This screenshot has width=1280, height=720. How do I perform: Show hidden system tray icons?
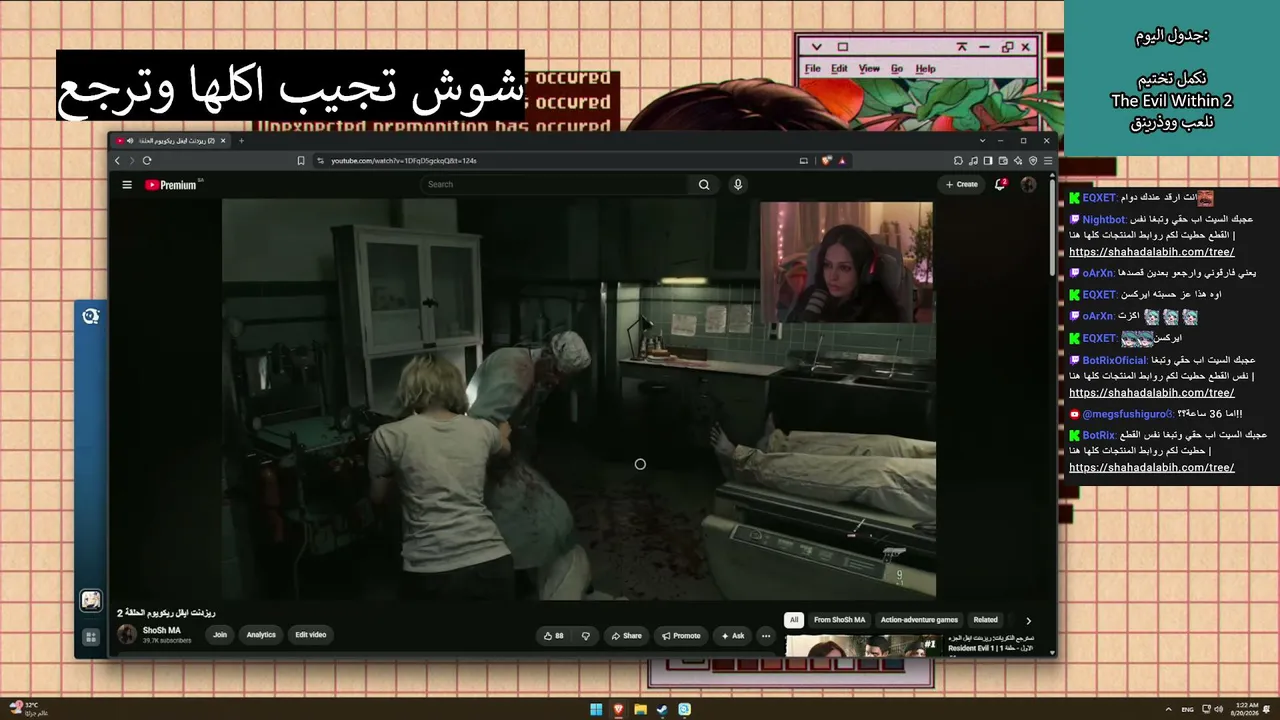click(1168, 710)
